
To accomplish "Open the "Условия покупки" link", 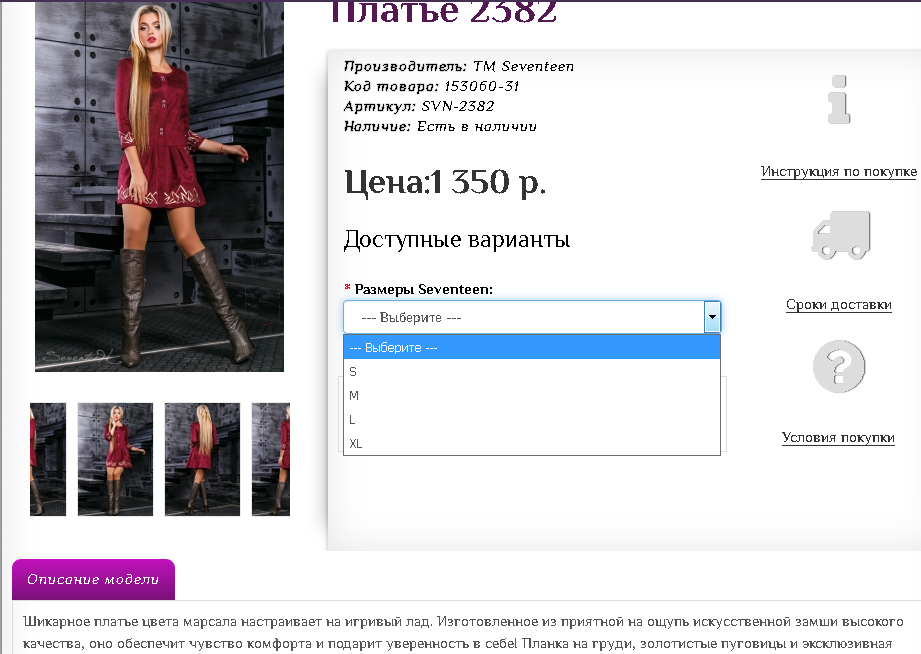I will click(x=838, y=437).
